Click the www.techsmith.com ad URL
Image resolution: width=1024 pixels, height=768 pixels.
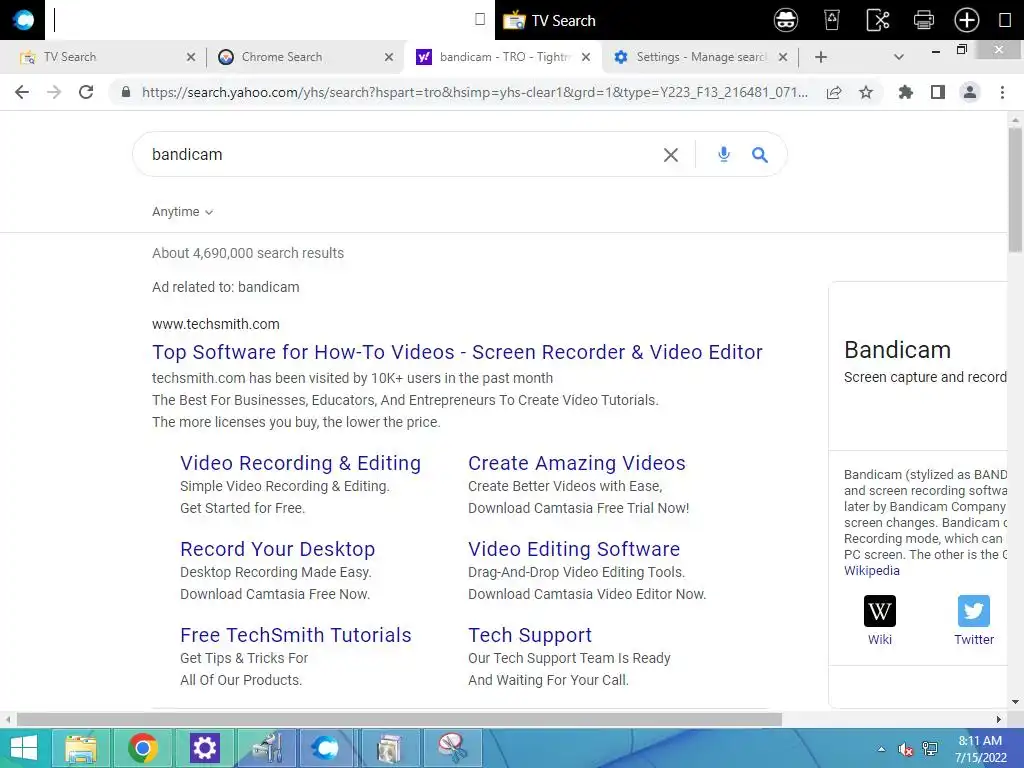tap(216, 324)
